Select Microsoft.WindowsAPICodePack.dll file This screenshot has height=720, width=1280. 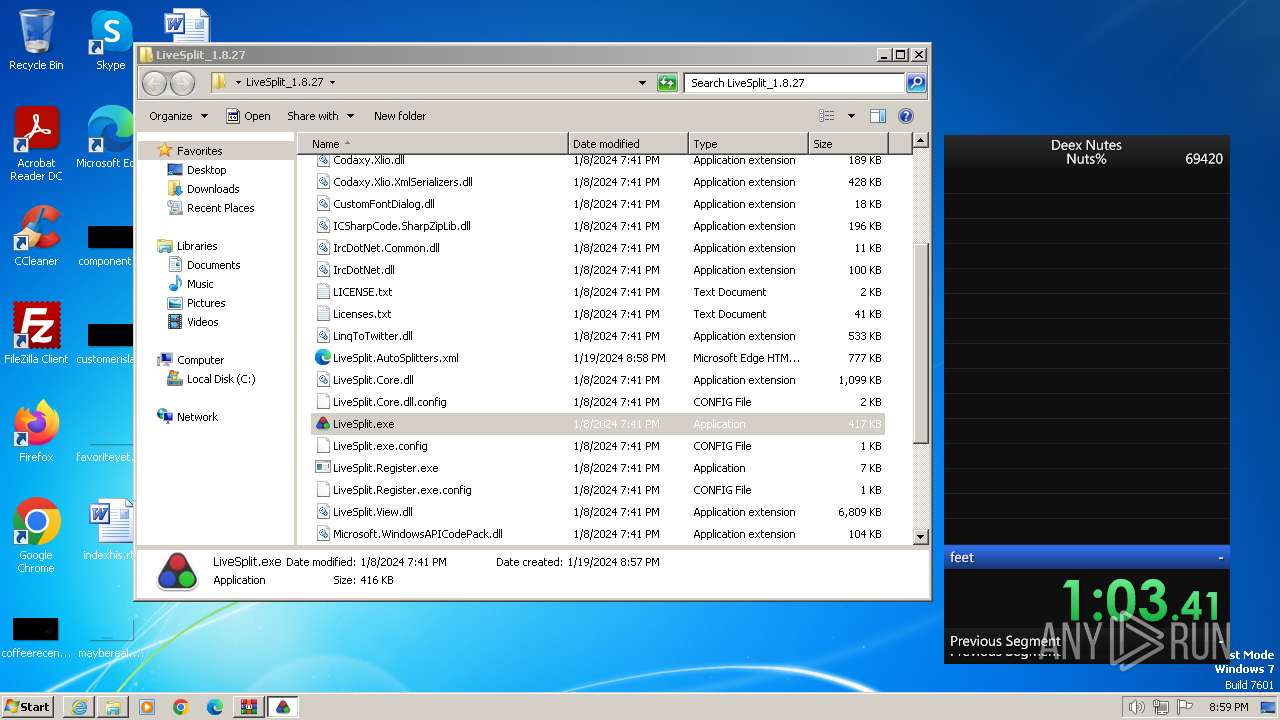tap(417, 534)
